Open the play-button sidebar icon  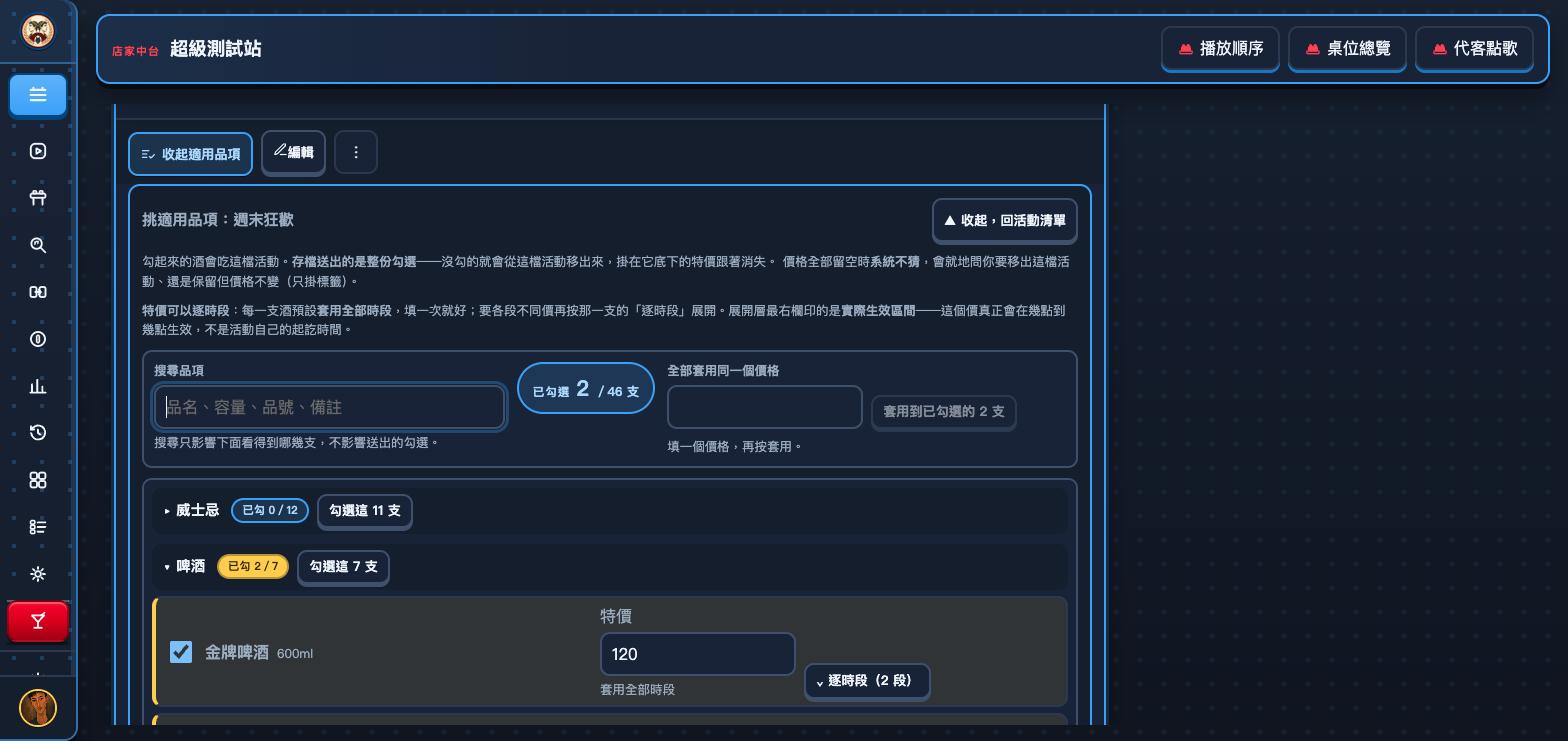[38, 151]
